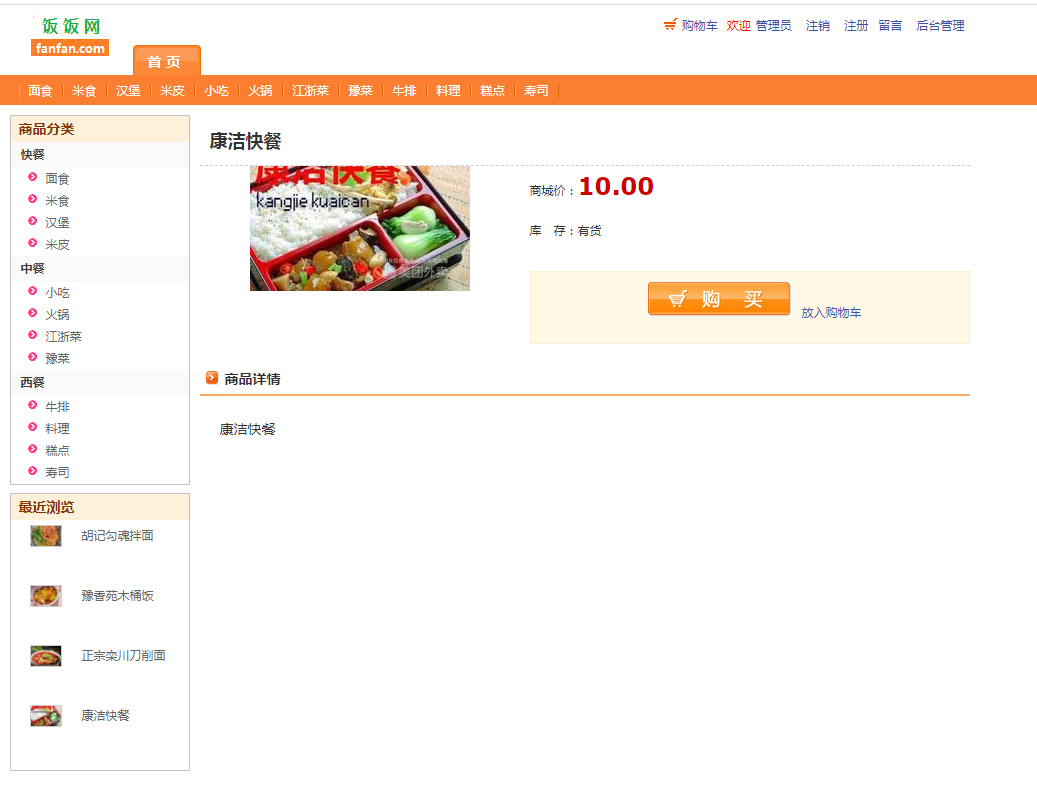Image resolution: width=1037 pixels, height=789 pixels.
Task: Open 江浙菜 in the sidebar category list
Action: (63, 336)
